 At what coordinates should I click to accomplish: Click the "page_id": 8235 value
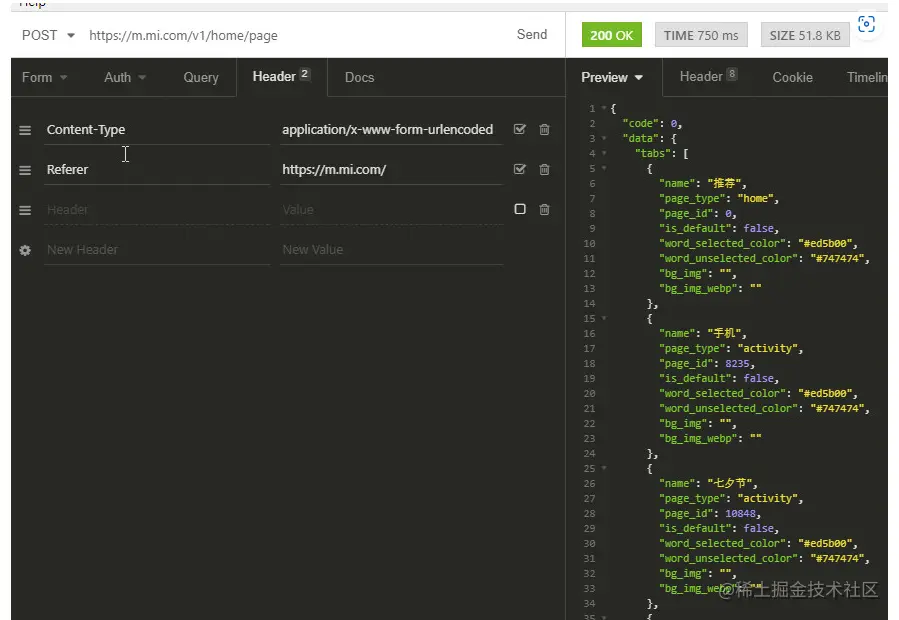point(737,364)
